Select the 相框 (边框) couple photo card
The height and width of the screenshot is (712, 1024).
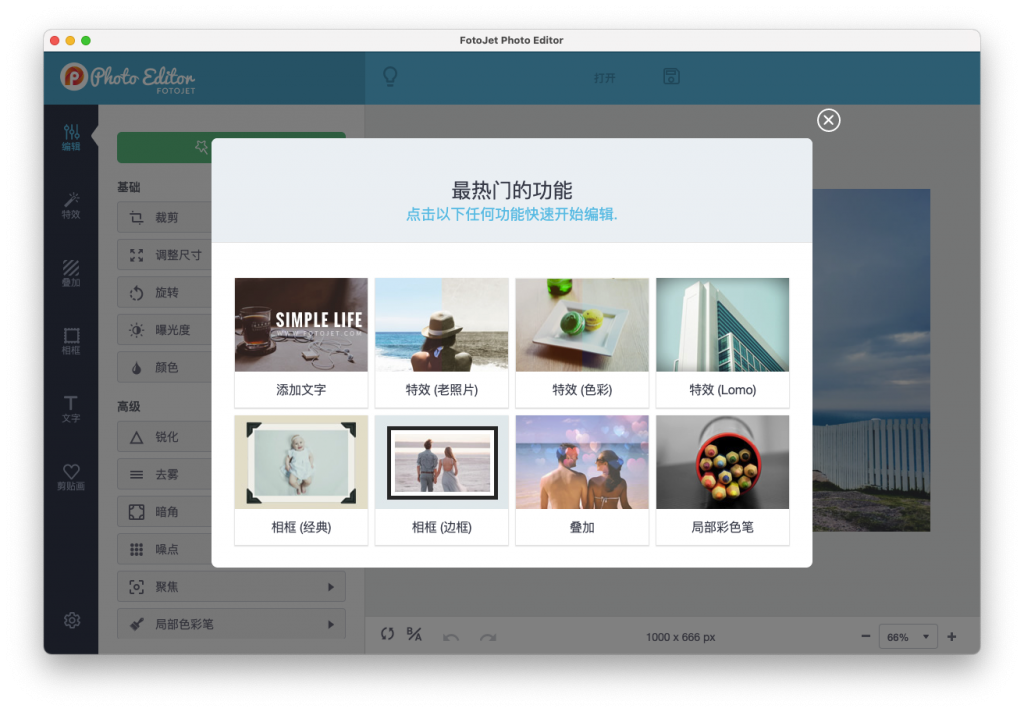tap(441, 480)
